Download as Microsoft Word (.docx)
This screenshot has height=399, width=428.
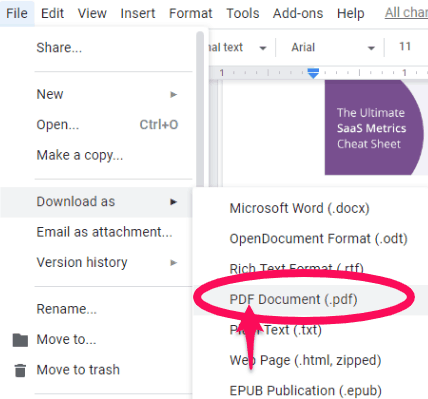pyautogui.click(x=311, y=208)
